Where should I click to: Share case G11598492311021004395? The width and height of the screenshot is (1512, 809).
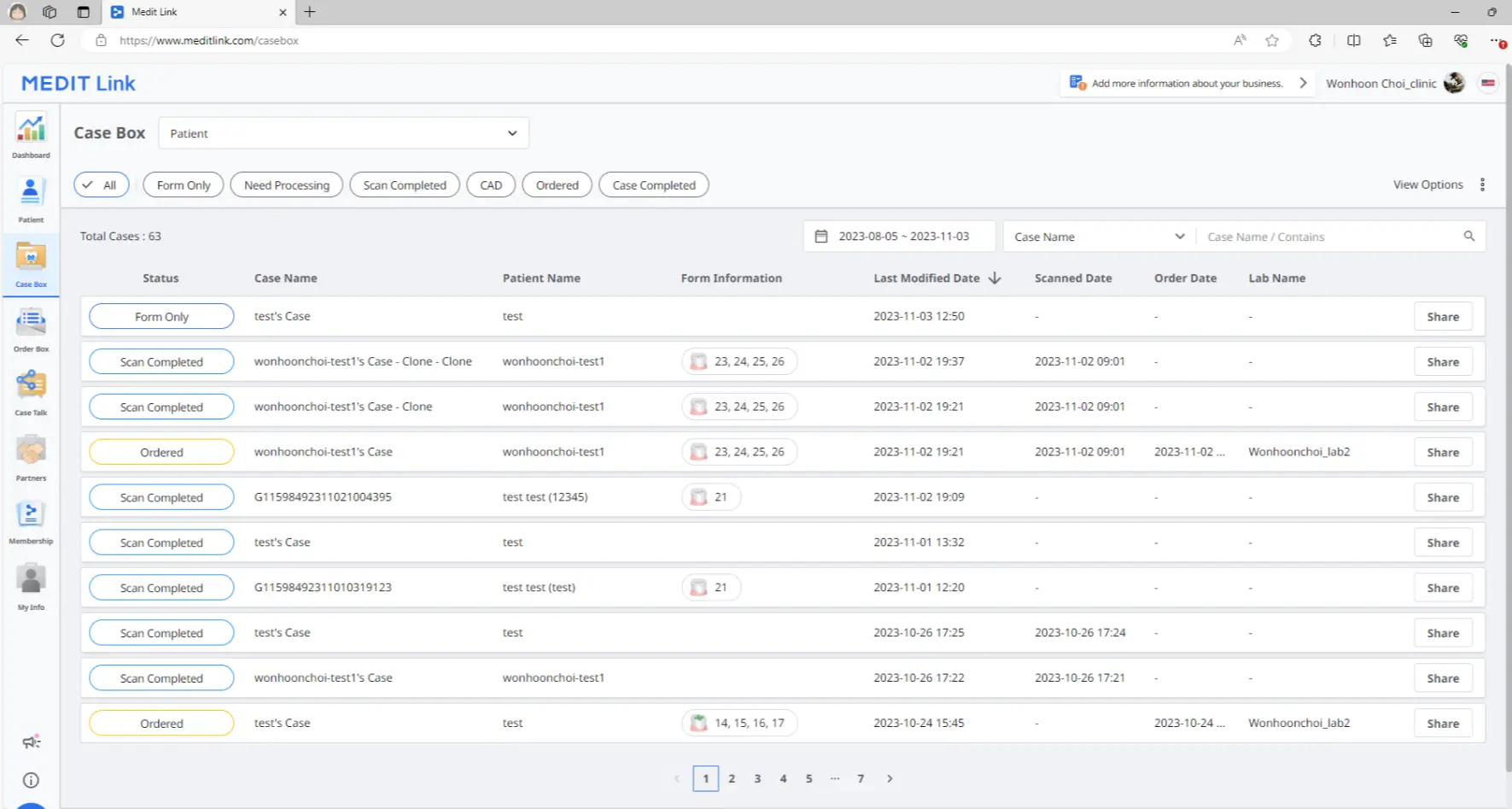click(1443, 497)
